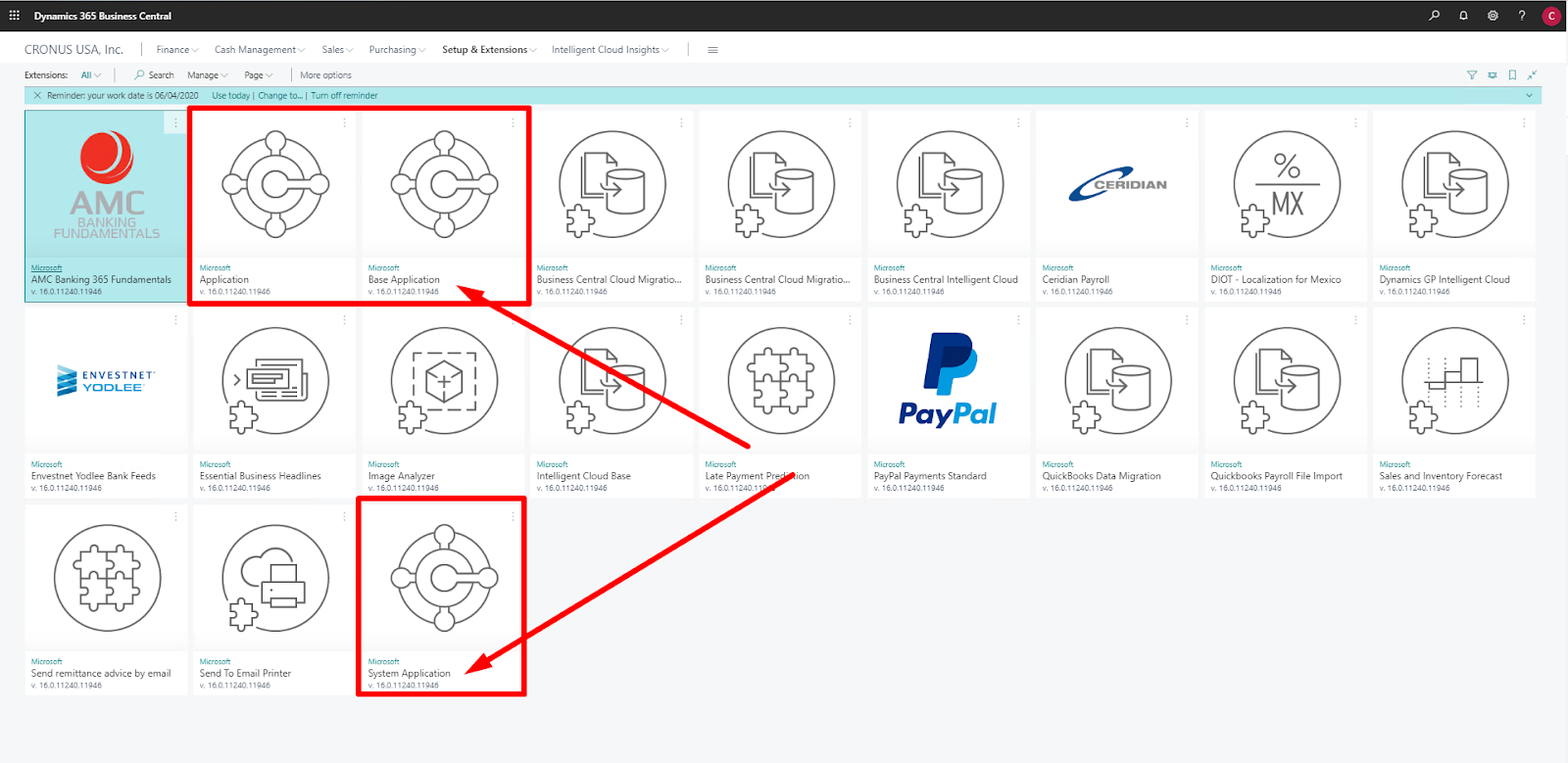Select the Send To Email Printer icon
Image resolution: width=1568 pixels, height=763 pixels.
pos(275,578)
